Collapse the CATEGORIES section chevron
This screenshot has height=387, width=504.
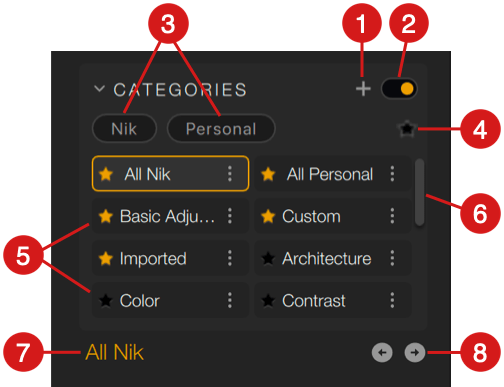(x=99, y=89)
